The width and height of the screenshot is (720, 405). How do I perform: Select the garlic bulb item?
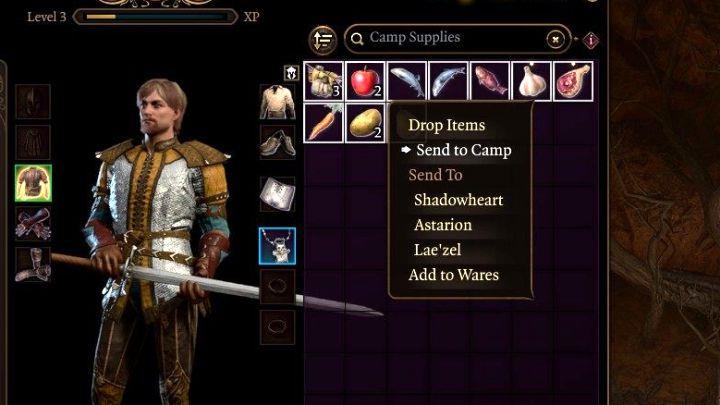pos(531,81)
